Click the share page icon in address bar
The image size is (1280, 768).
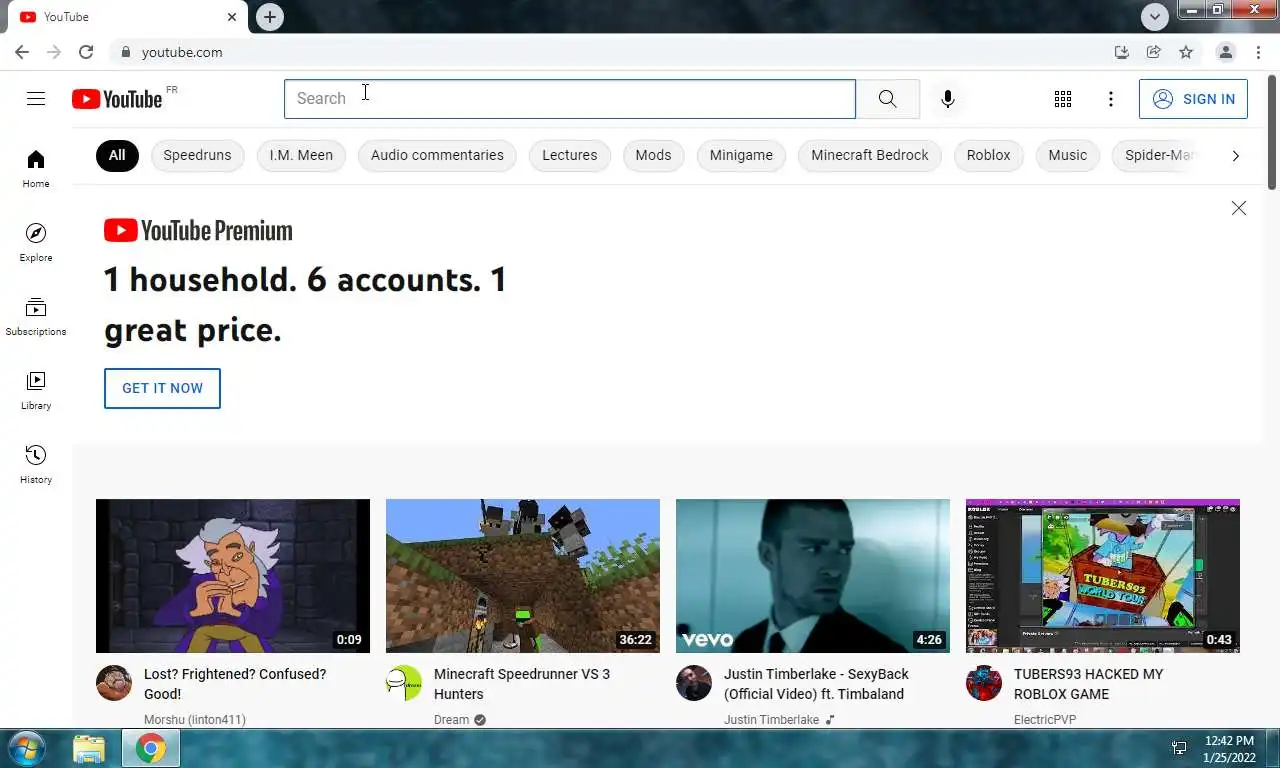[x=1153, y=52]
